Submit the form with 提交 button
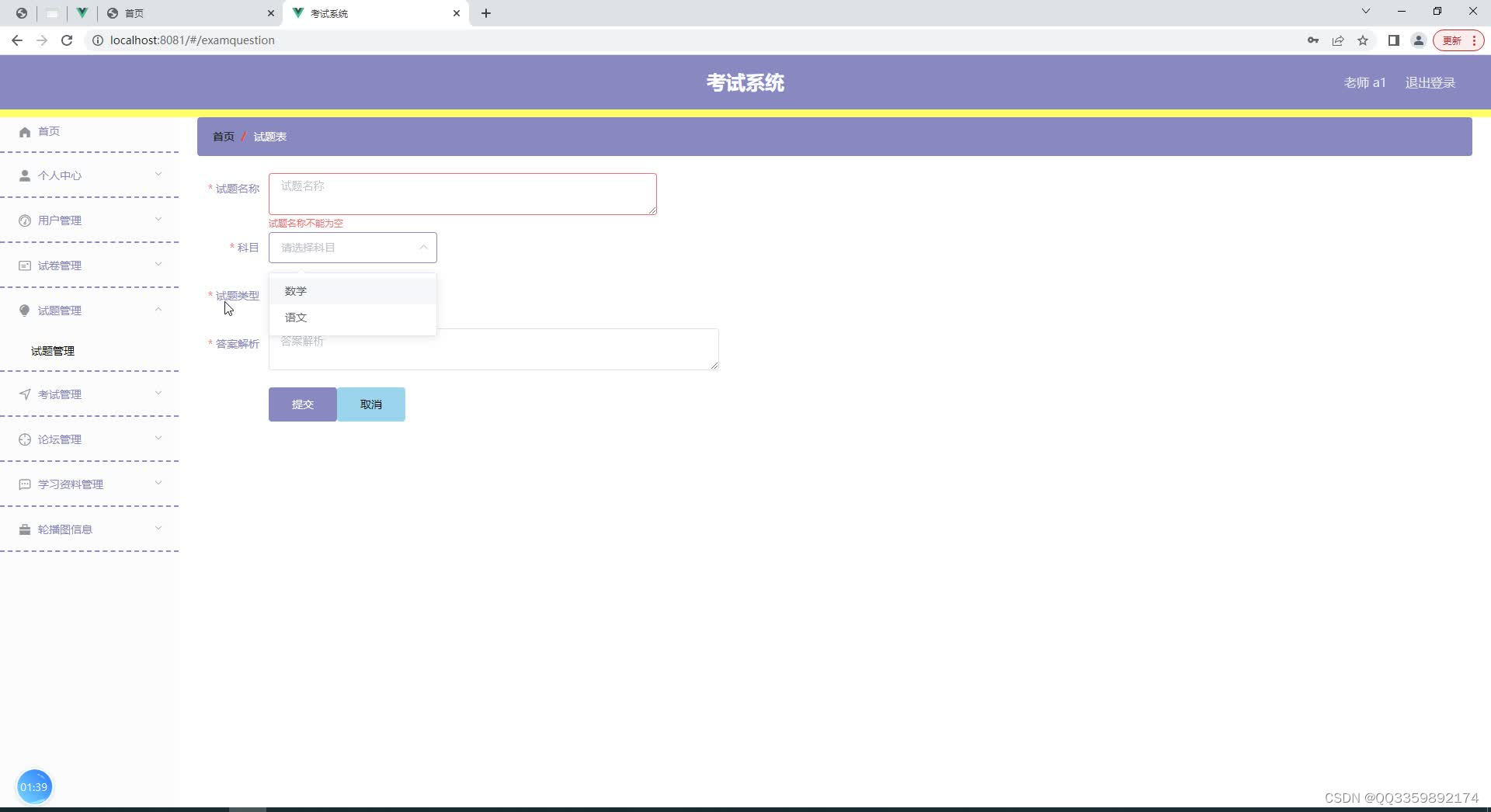Image resolution: width=1491 pixels, height=812 pixels. [303, 404]
